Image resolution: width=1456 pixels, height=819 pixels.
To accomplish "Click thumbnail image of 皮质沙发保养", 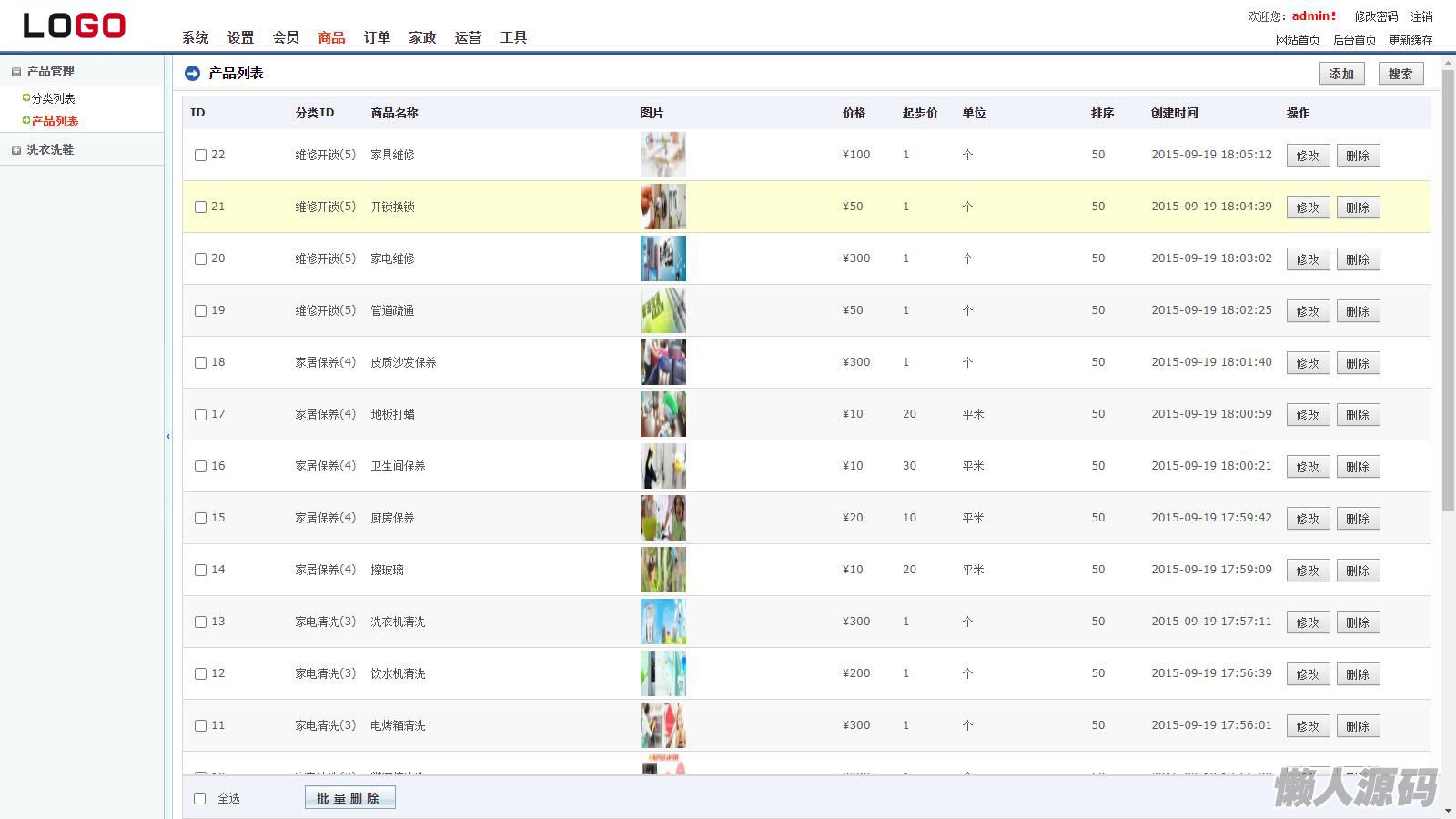I will pyautogui.click(x=662, y=362).
